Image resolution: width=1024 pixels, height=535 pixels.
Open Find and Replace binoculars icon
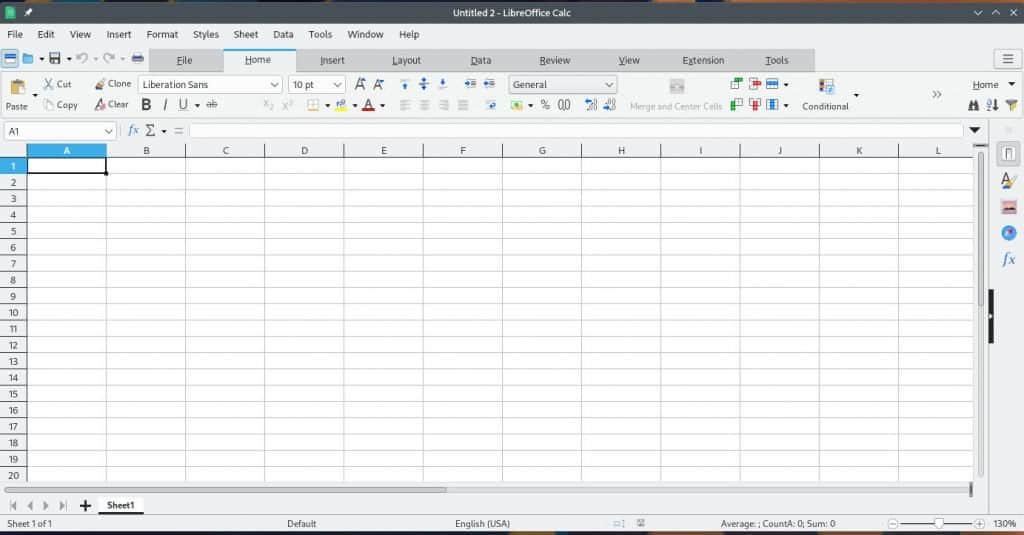pyautogui.click(x=974, y=105)
